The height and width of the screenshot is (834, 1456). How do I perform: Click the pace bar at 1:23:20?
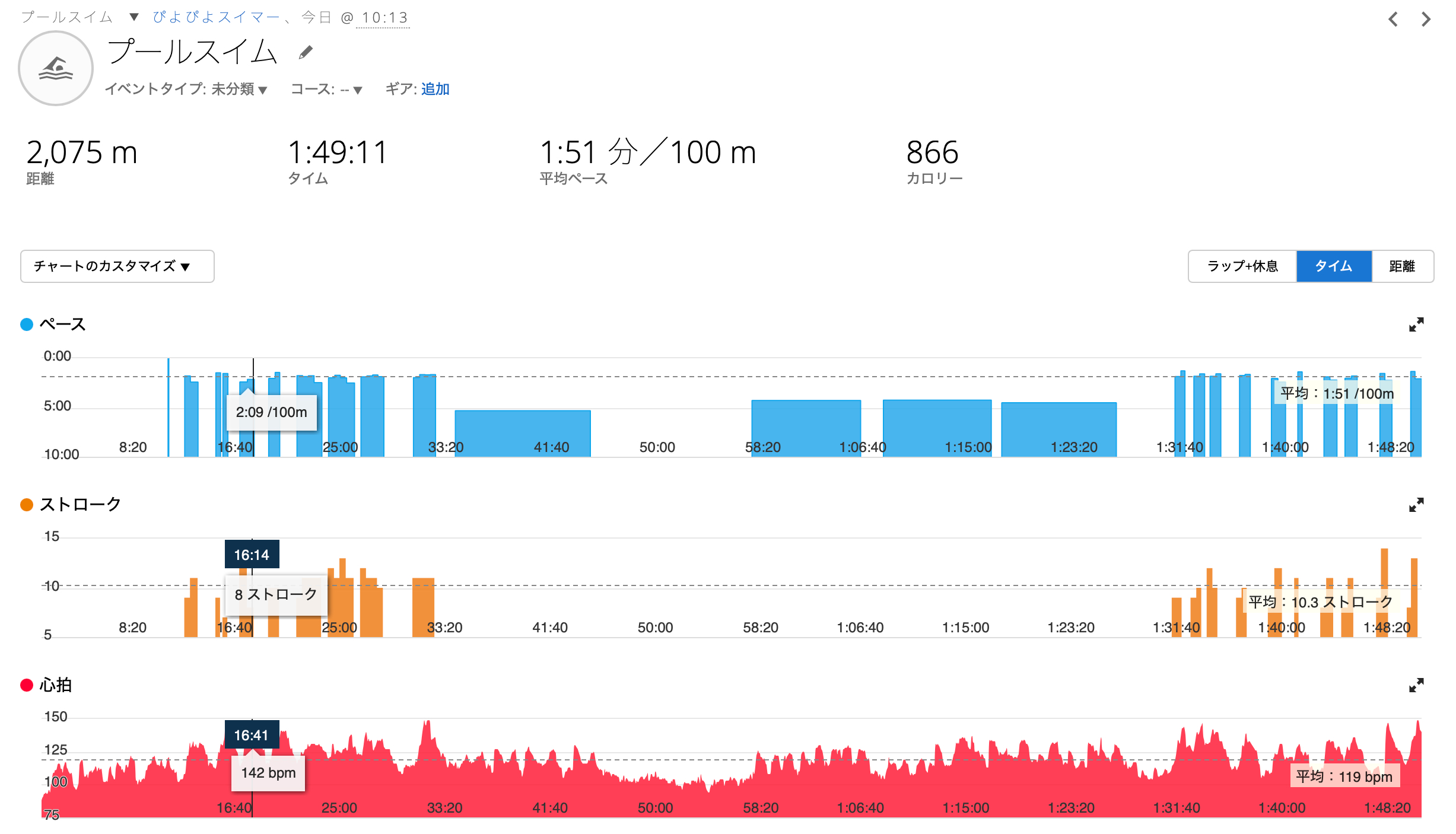[x=1058, y=429]
